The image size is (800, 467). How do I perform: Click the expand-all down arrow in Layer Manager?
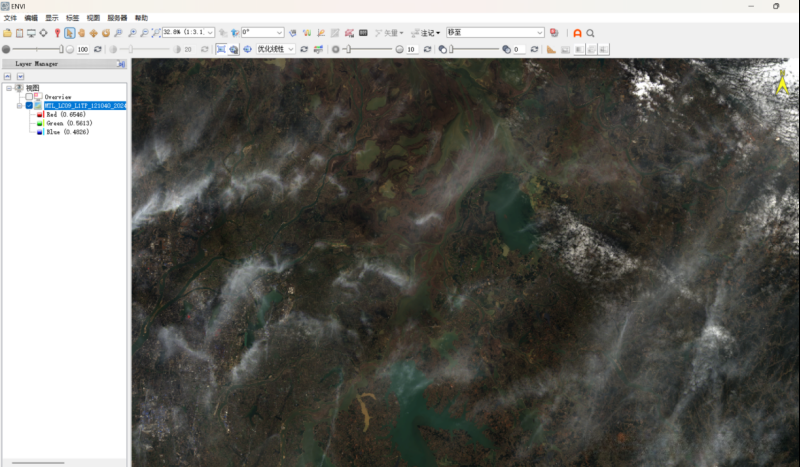point(19,76)
